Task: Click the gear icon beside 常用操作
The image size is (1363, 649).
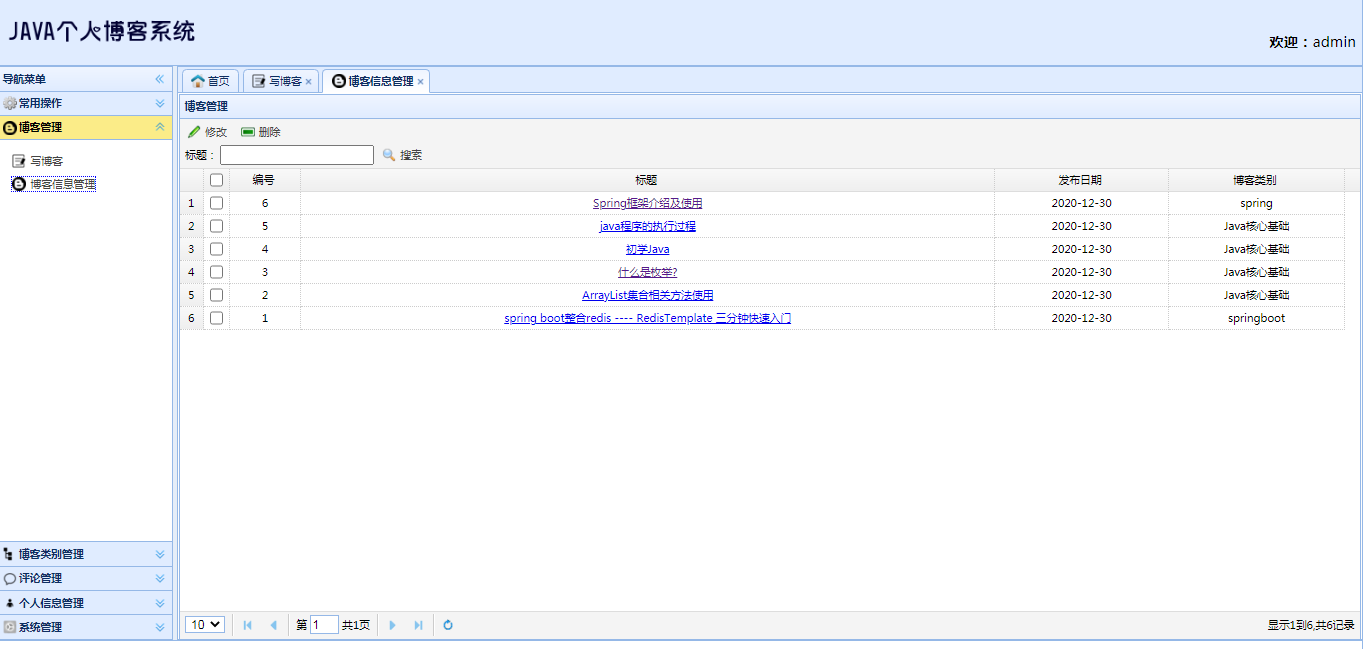Action: [9, 103]
